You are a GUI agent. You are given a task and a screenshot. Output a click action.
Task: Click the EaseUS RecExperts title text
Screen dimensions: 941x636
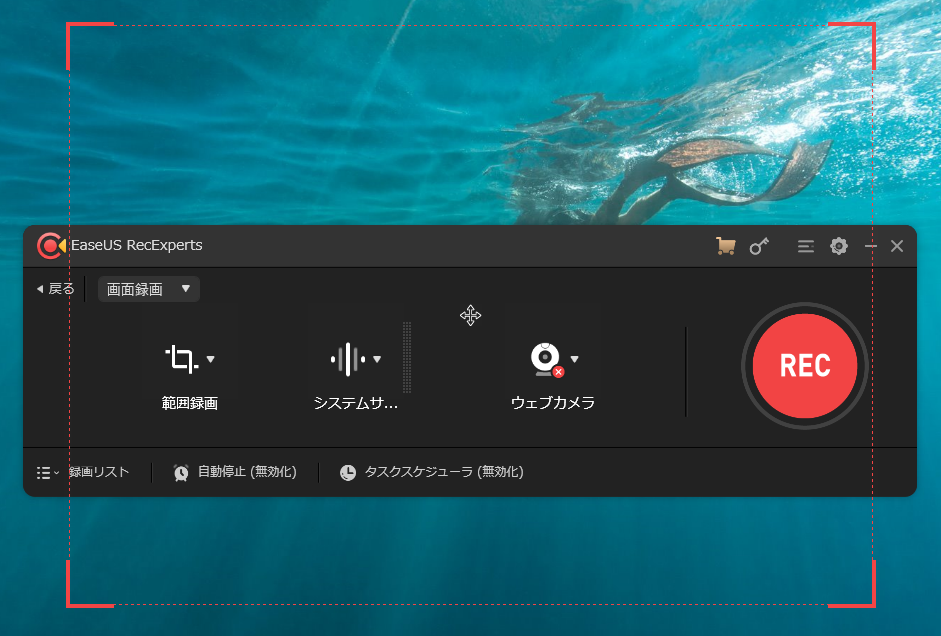point(137,245)
